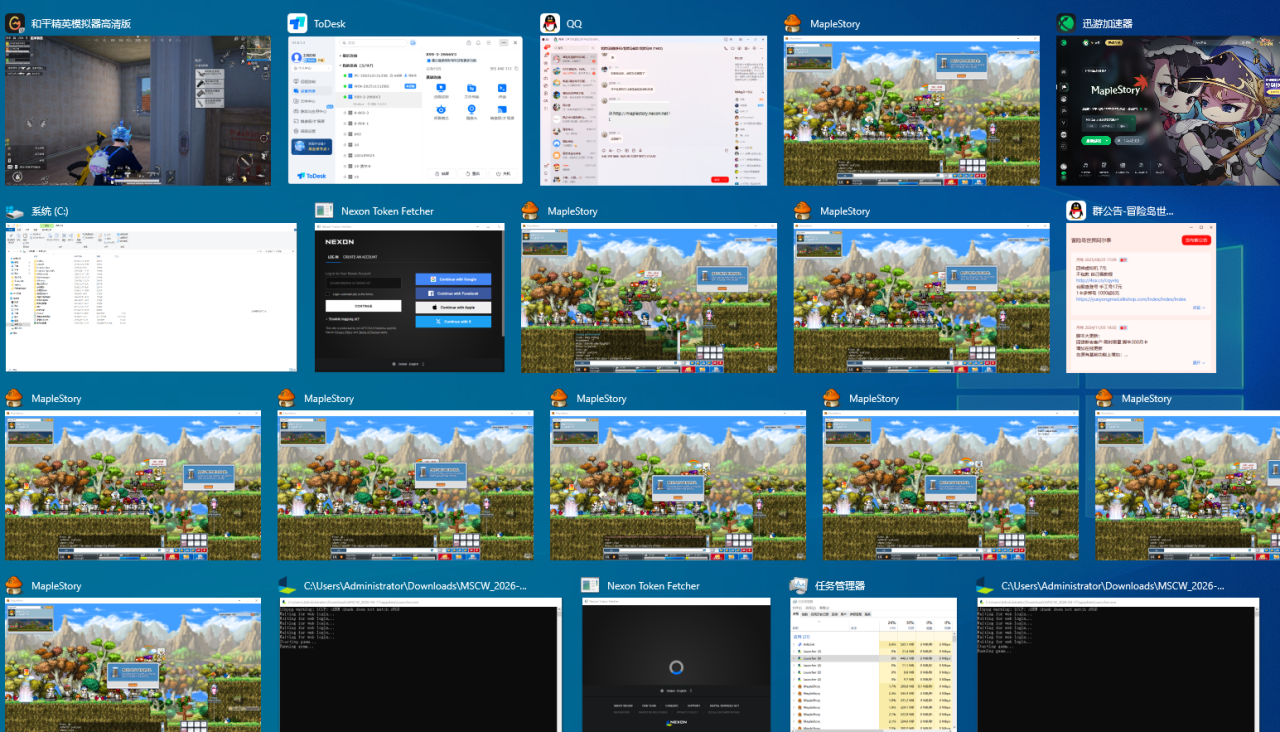Click the red button in 群公告 preview
The height and width of the screenshot is (732, 1280).
click(1196, 240)
